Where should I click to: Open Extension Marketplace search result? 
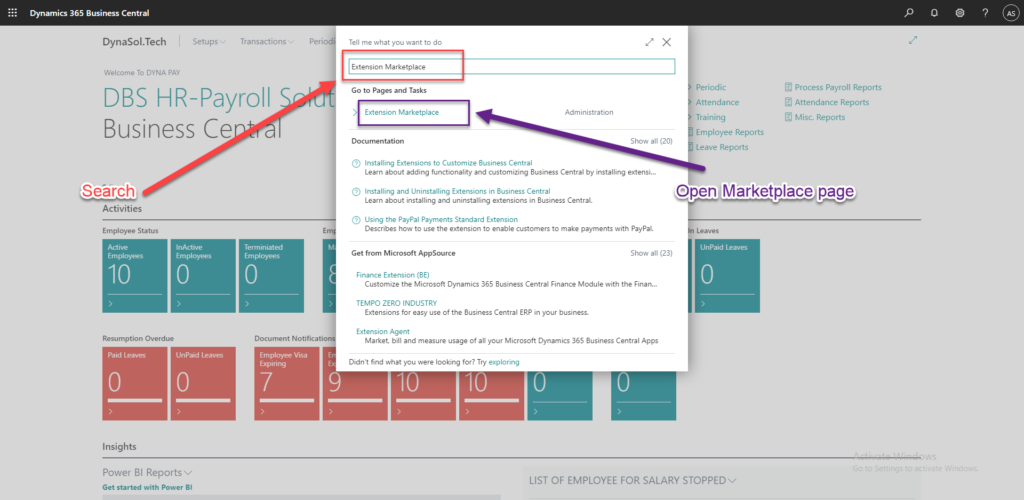(x=401, y=112)
